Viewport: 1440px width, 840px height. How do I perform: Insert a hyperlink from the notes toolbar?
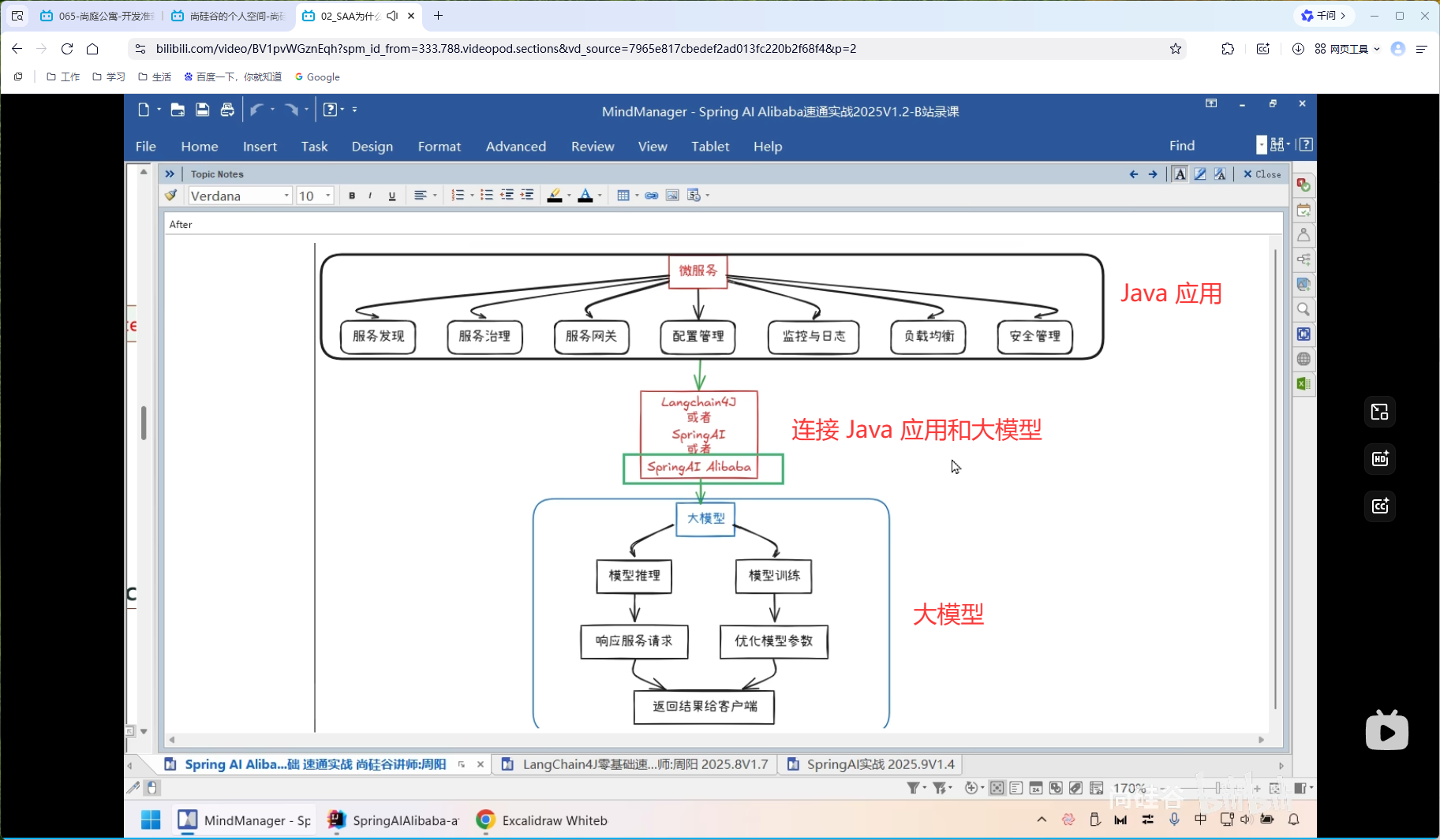tap(652, 195)
